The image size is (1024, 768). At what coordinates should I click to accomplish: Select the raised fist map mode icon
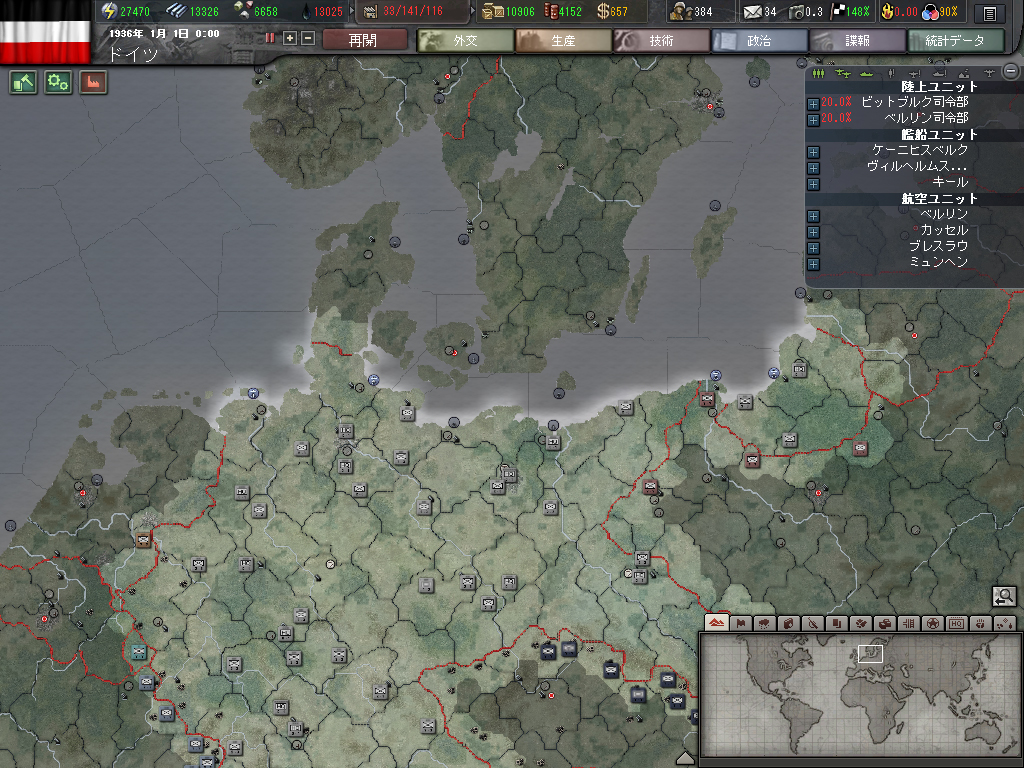[x=981, y=623]
